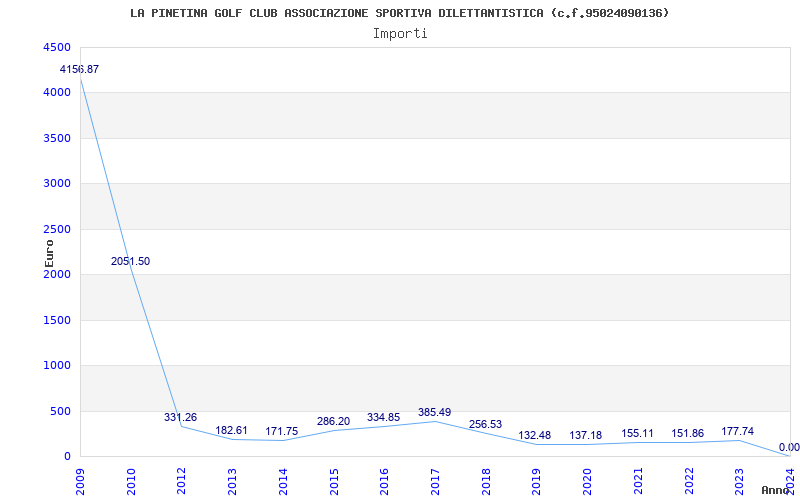Click the peak value 385.49
The width and height of the screenshot is (800, 500).
(434, 412)
